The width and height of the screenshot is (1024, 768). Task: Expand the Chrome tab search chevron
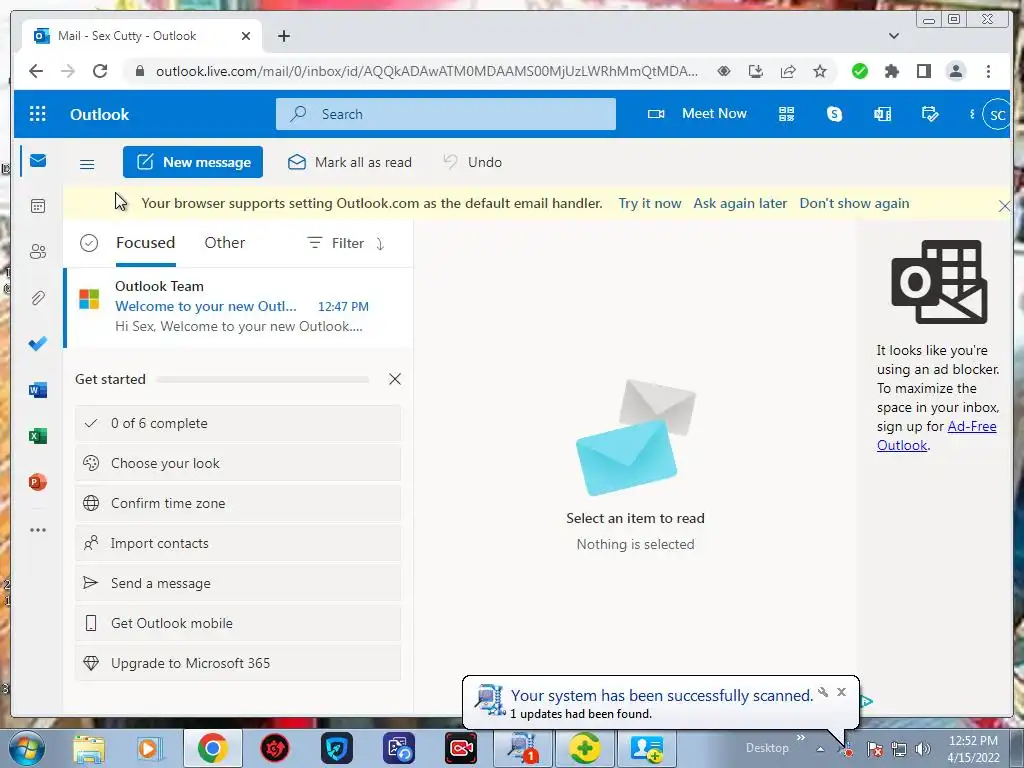893,36
